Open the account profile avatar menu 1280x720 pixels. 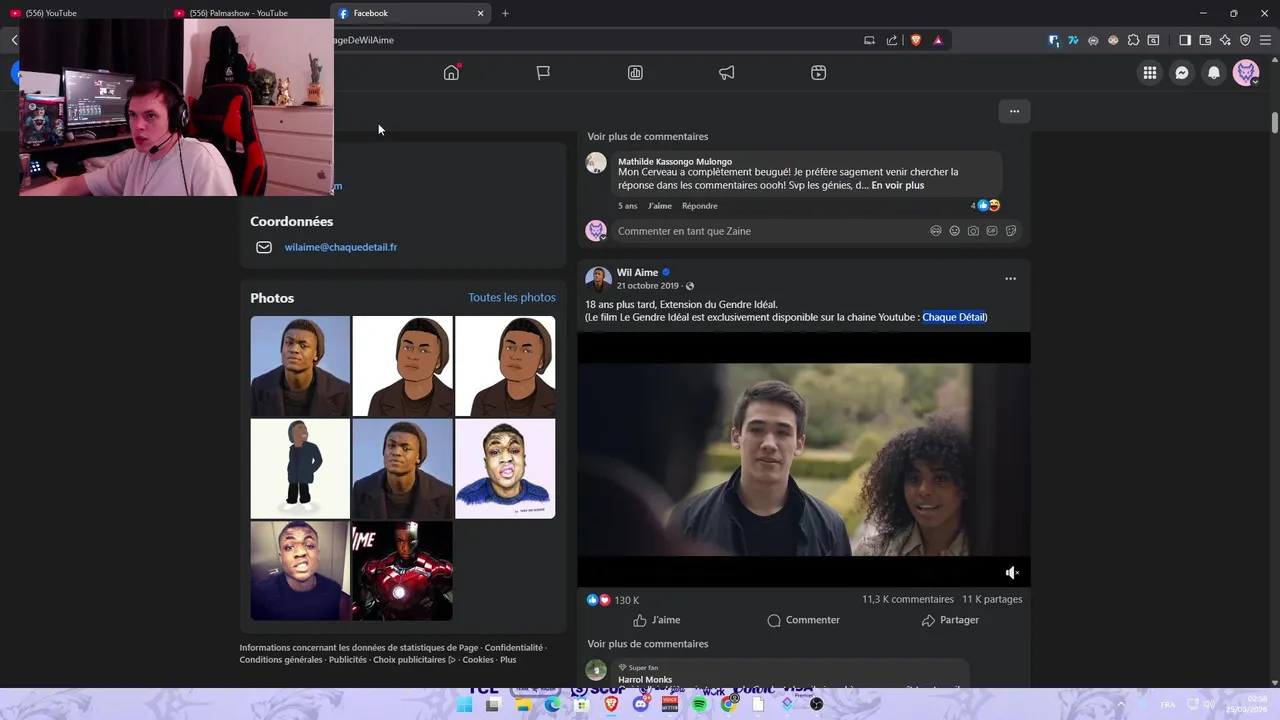pos(1246,72)
